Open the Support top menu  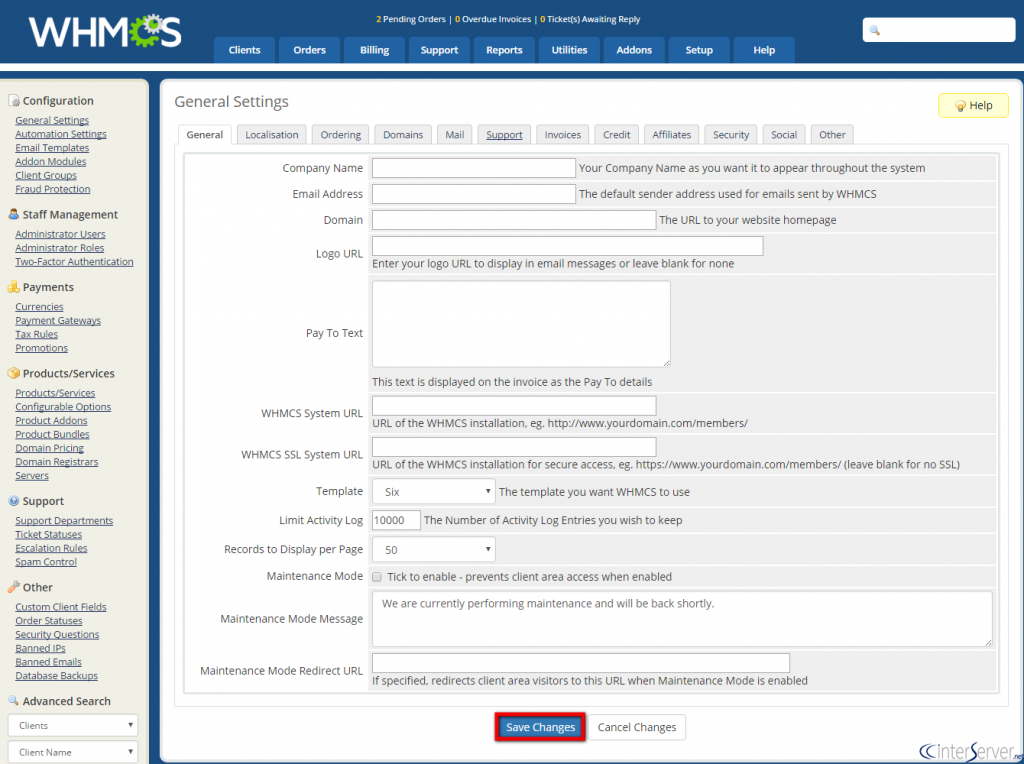pyautogui.click(x=439, y=50)
